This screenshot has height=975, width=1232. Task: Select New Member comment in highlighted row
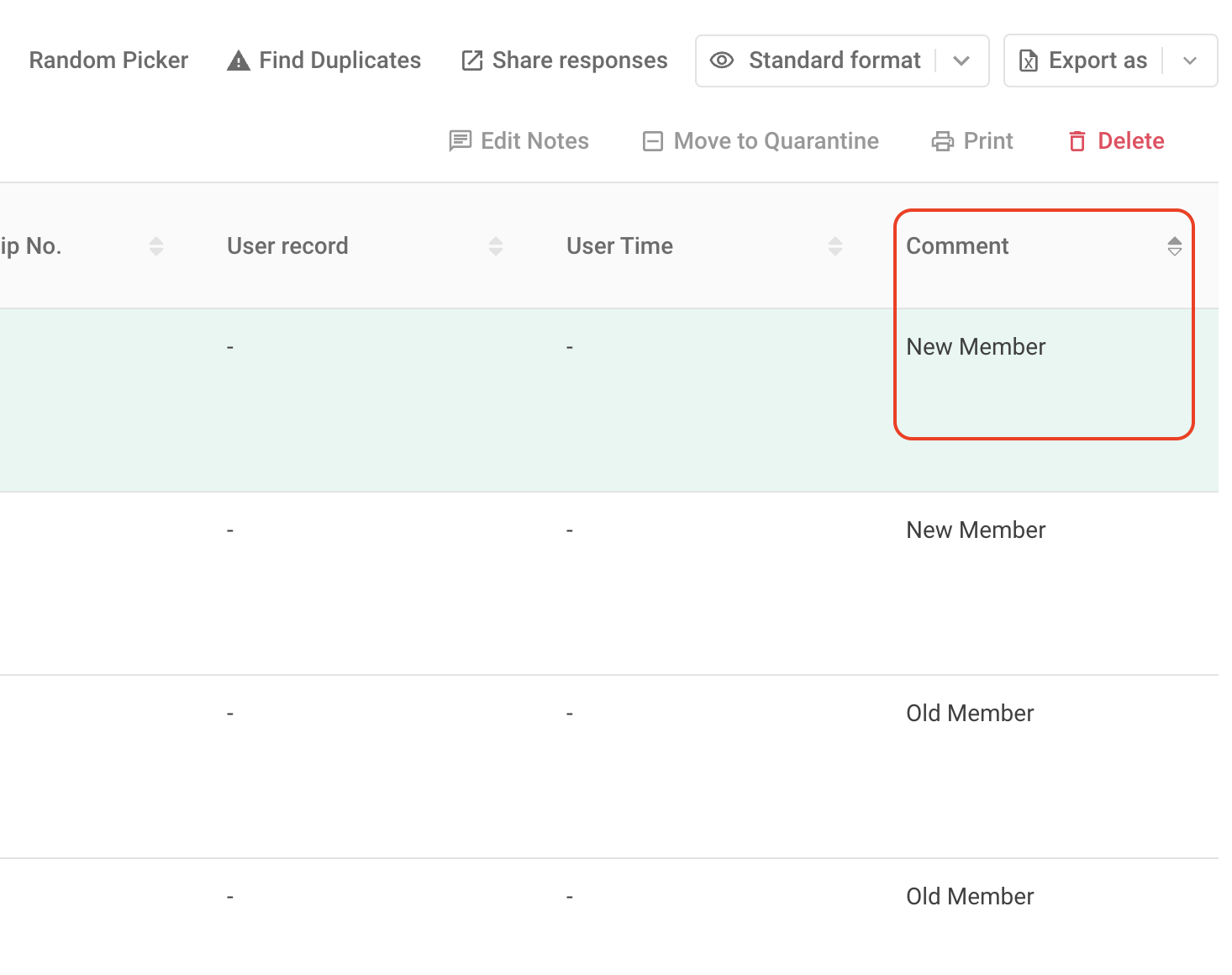pos(976,347)
